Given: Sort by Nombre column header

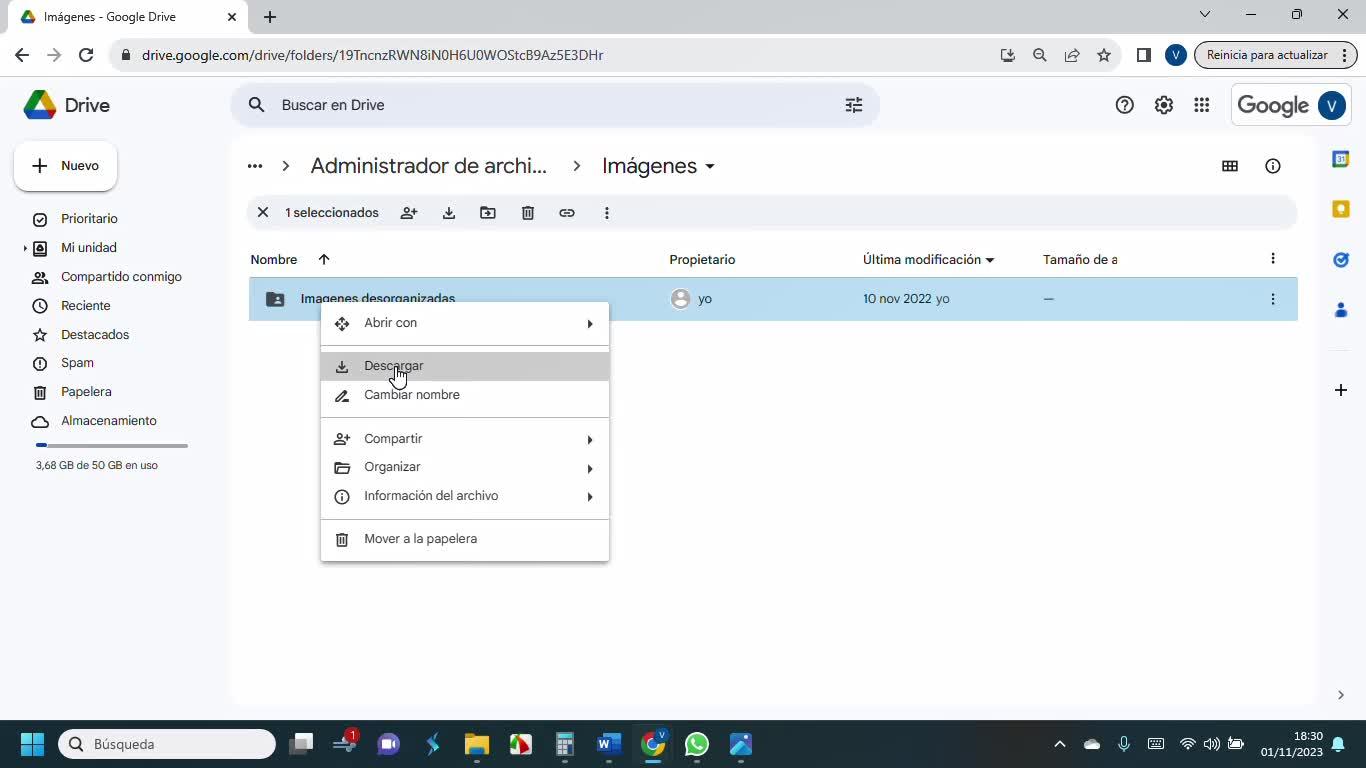Looking at the screenshot, I should point(274,259).
